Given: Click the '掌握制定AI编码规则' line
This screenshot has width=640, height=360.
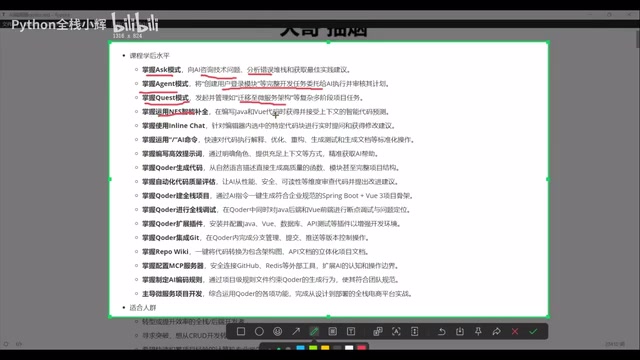Looking at the screenshot, I should click(x=271, y=280).
